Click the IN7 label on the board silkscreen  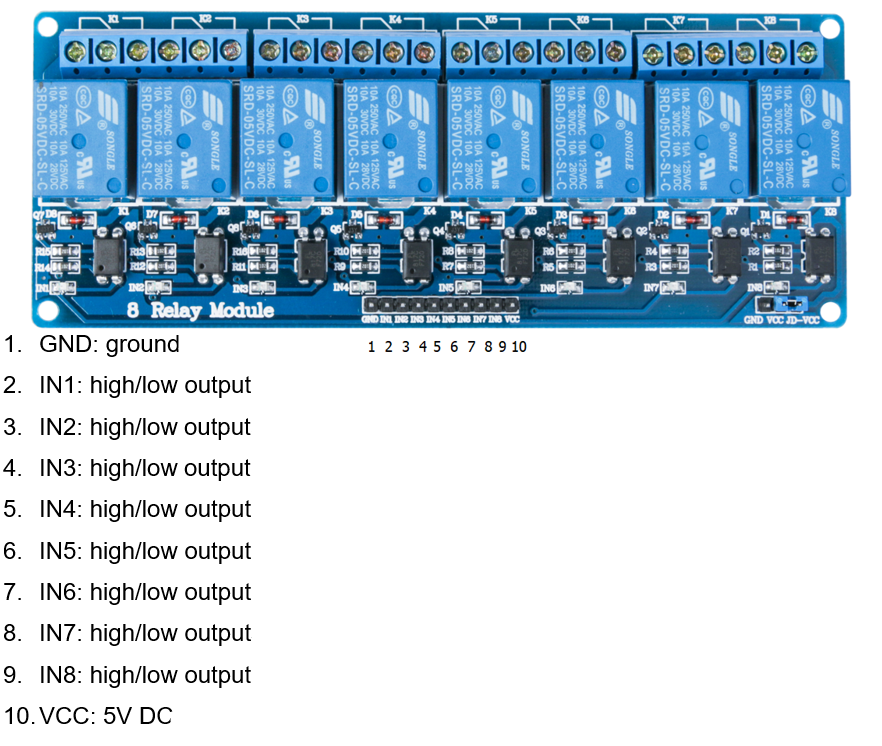click(652, 286)
